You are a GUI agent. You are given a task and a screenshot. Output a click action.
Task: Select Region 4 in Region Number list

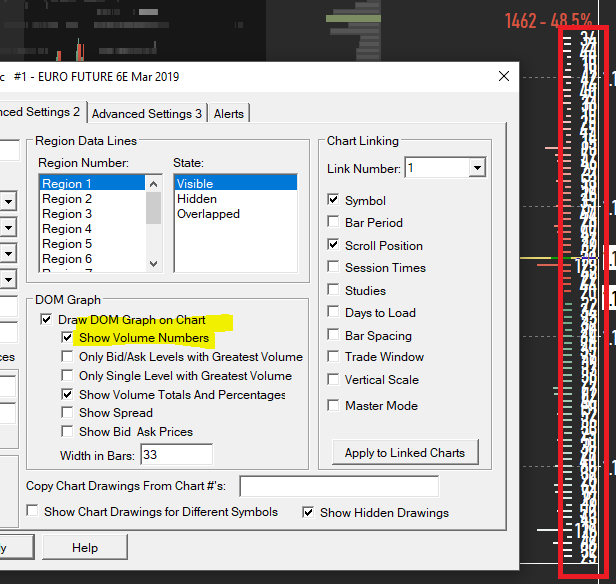(x=92, y=229)
